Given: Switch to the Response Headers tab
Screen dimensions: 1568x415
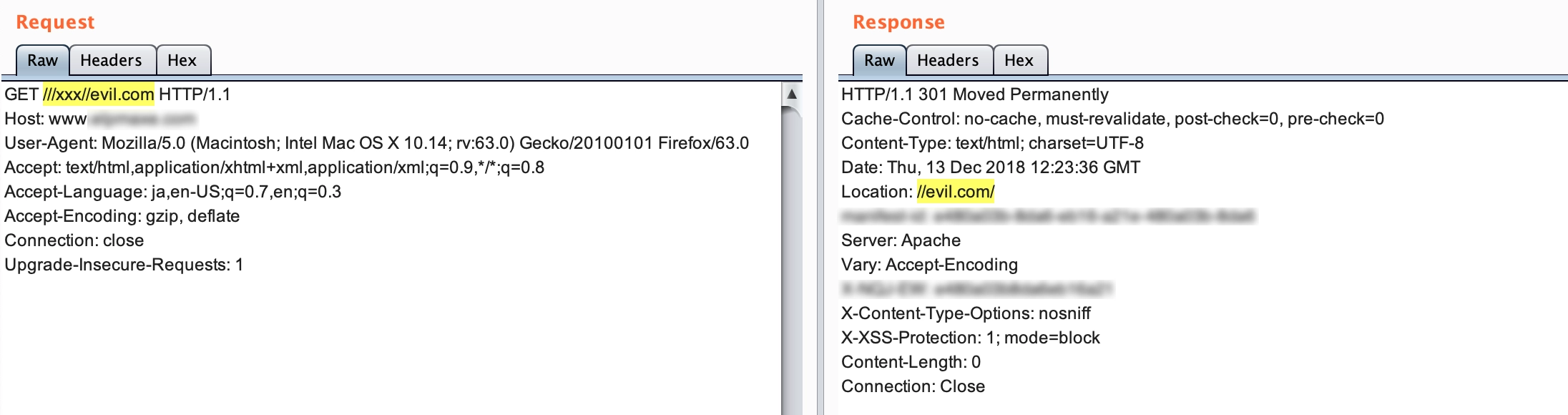Looking at the screenshot, I should 948,61.
